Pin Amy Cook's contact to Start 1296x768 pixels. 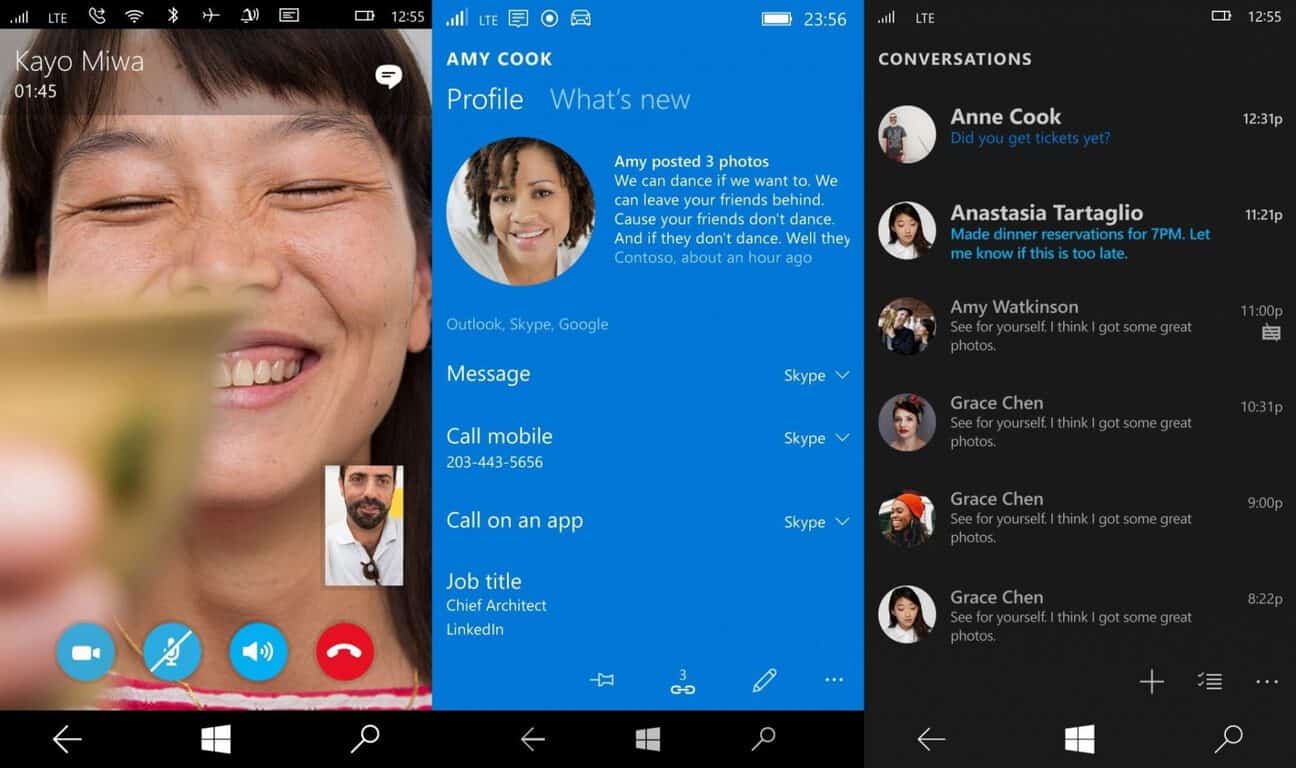601,680
